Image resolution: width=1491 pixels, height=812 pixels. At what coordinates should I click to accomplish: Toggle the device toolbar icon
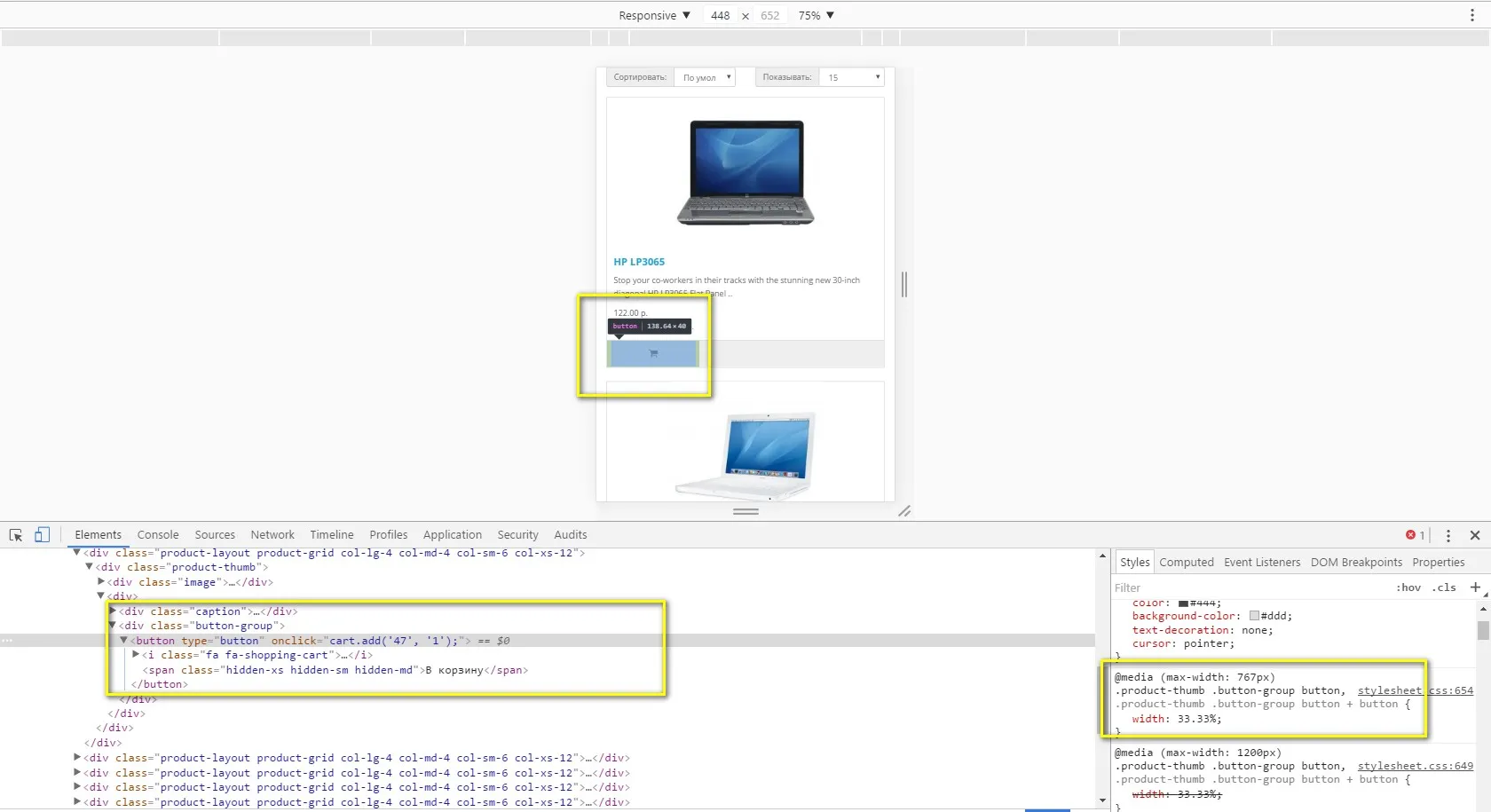(42, 534)
